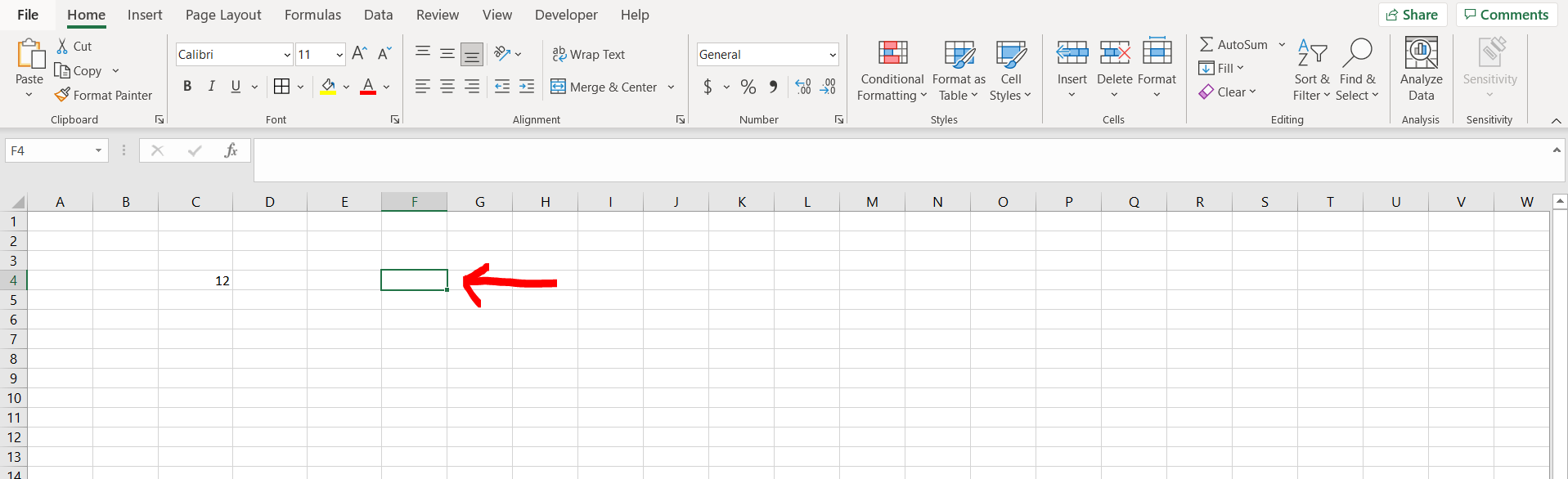Open Format as Table
The image size is (1568, 479).
point(959,70)
